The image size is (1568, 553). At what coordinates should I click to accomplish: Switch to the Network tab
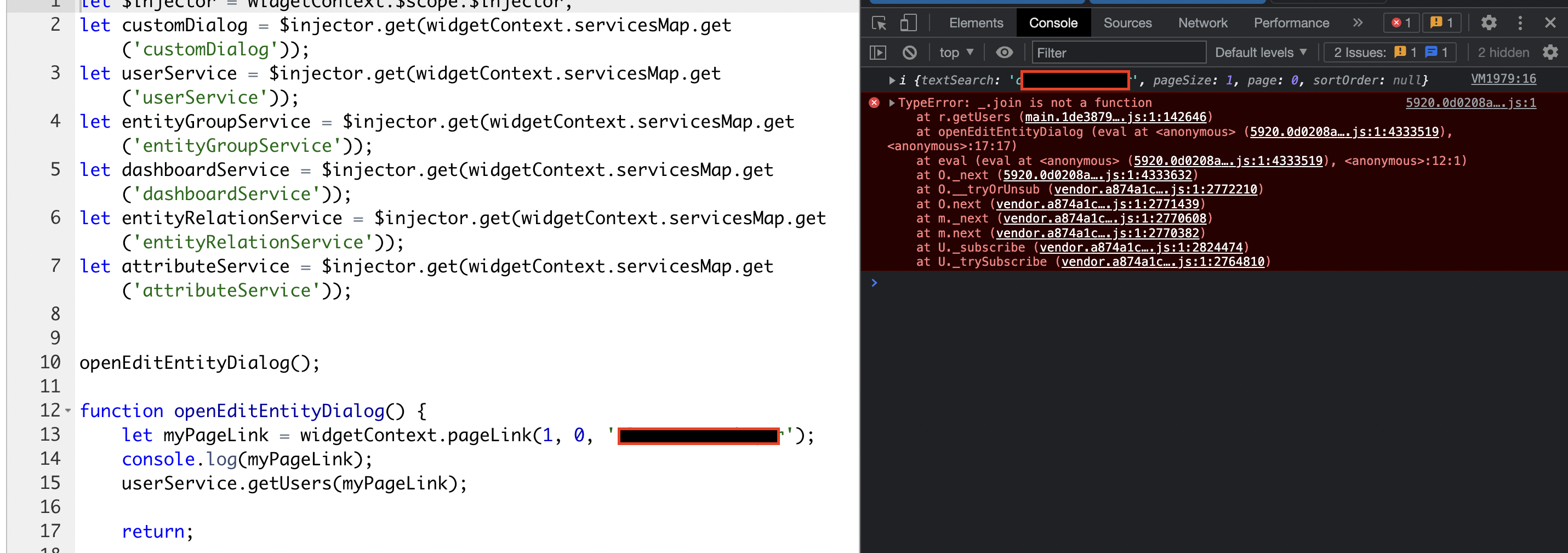1202,22
